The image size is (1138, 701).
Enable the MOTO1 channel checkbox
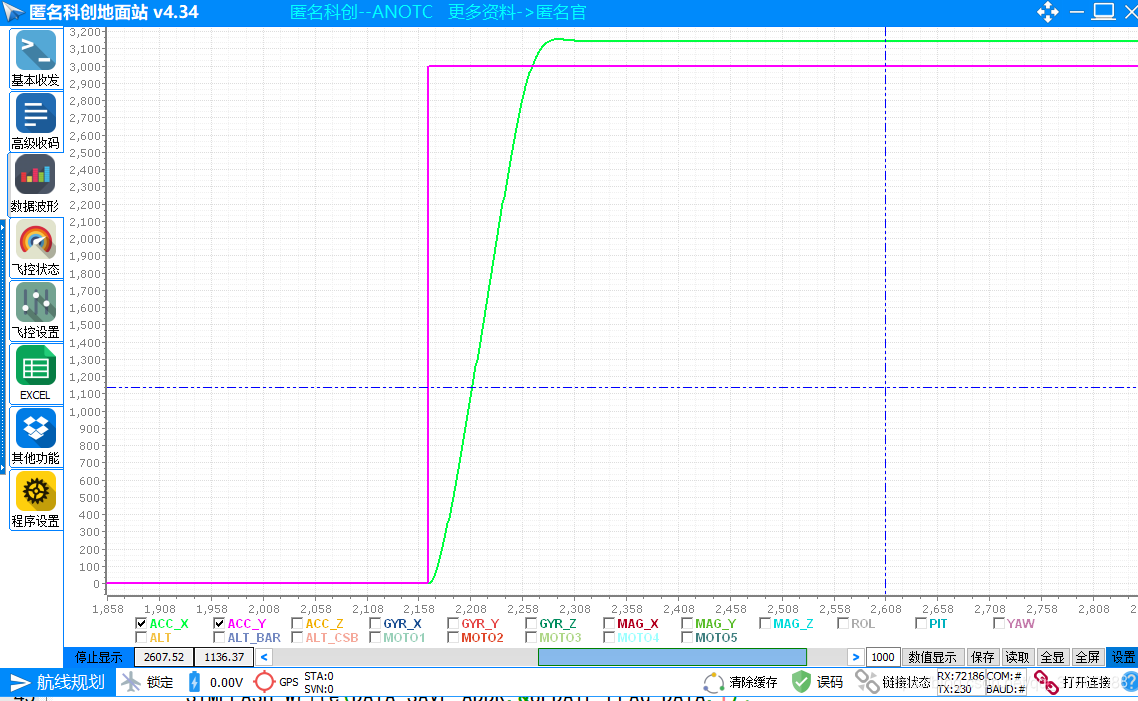[x=375, y=637]
